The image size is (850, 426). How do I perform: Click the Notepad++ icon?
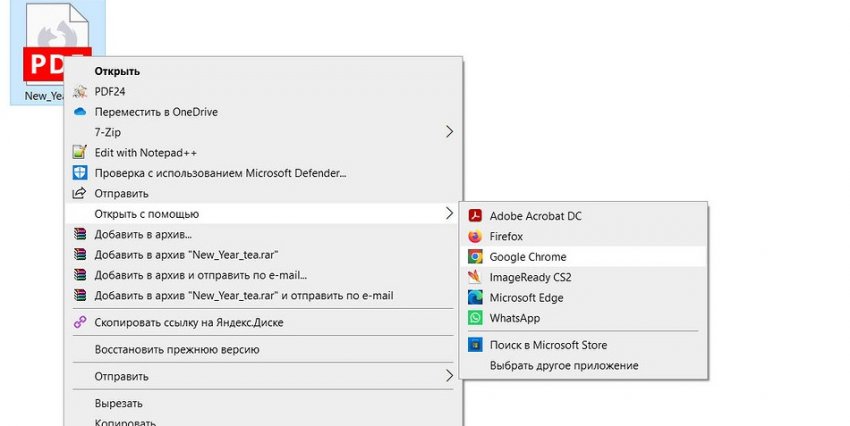click(80, 152)
